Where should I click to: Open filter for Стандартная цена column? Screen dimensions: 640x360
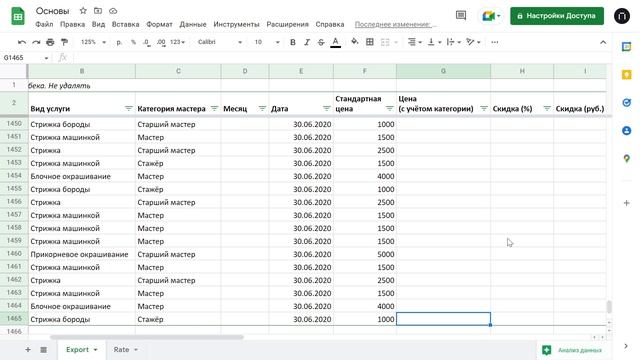(389, 109)
